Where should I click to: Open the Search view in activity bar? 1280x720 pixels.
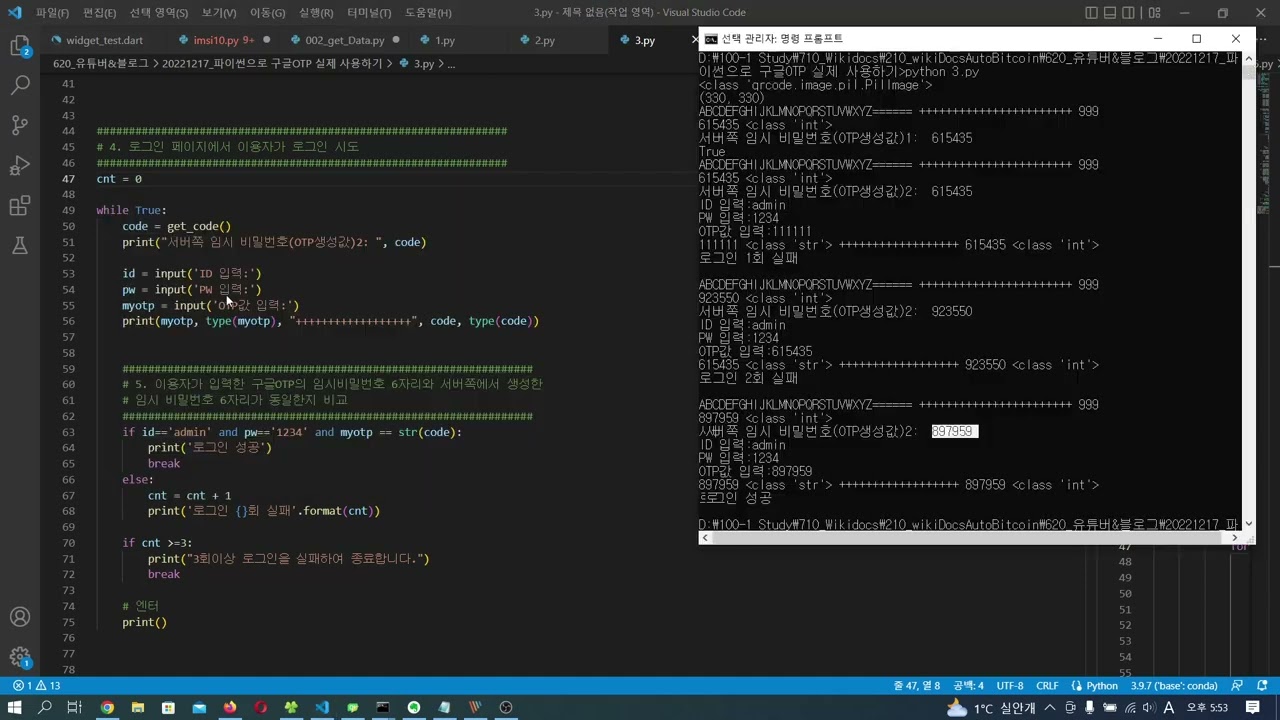20,86
